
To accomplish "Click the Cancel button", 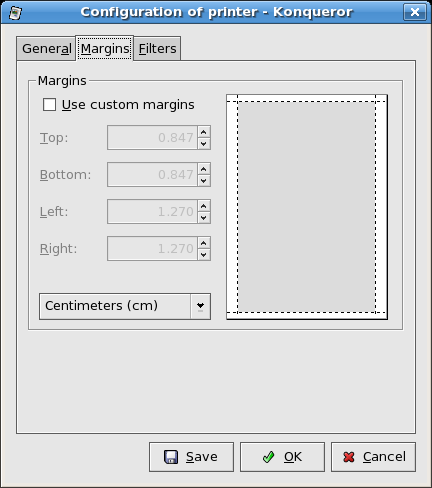I will 373,457.
